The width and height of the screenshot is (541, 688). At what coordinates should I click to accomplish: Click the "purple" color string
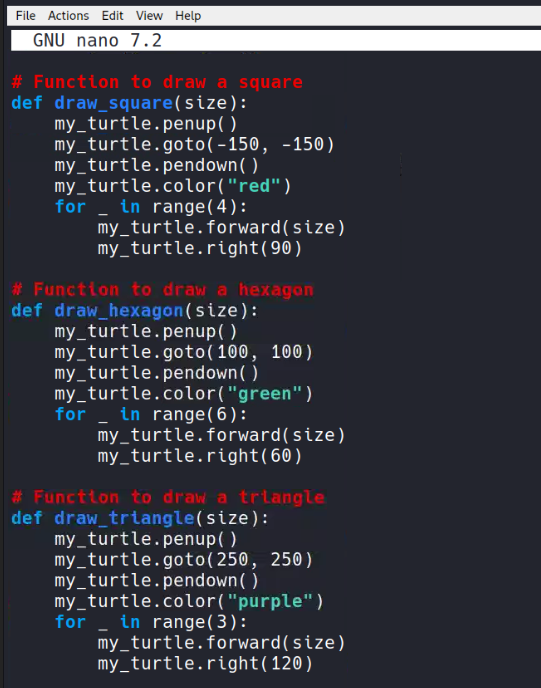[270, 601]
